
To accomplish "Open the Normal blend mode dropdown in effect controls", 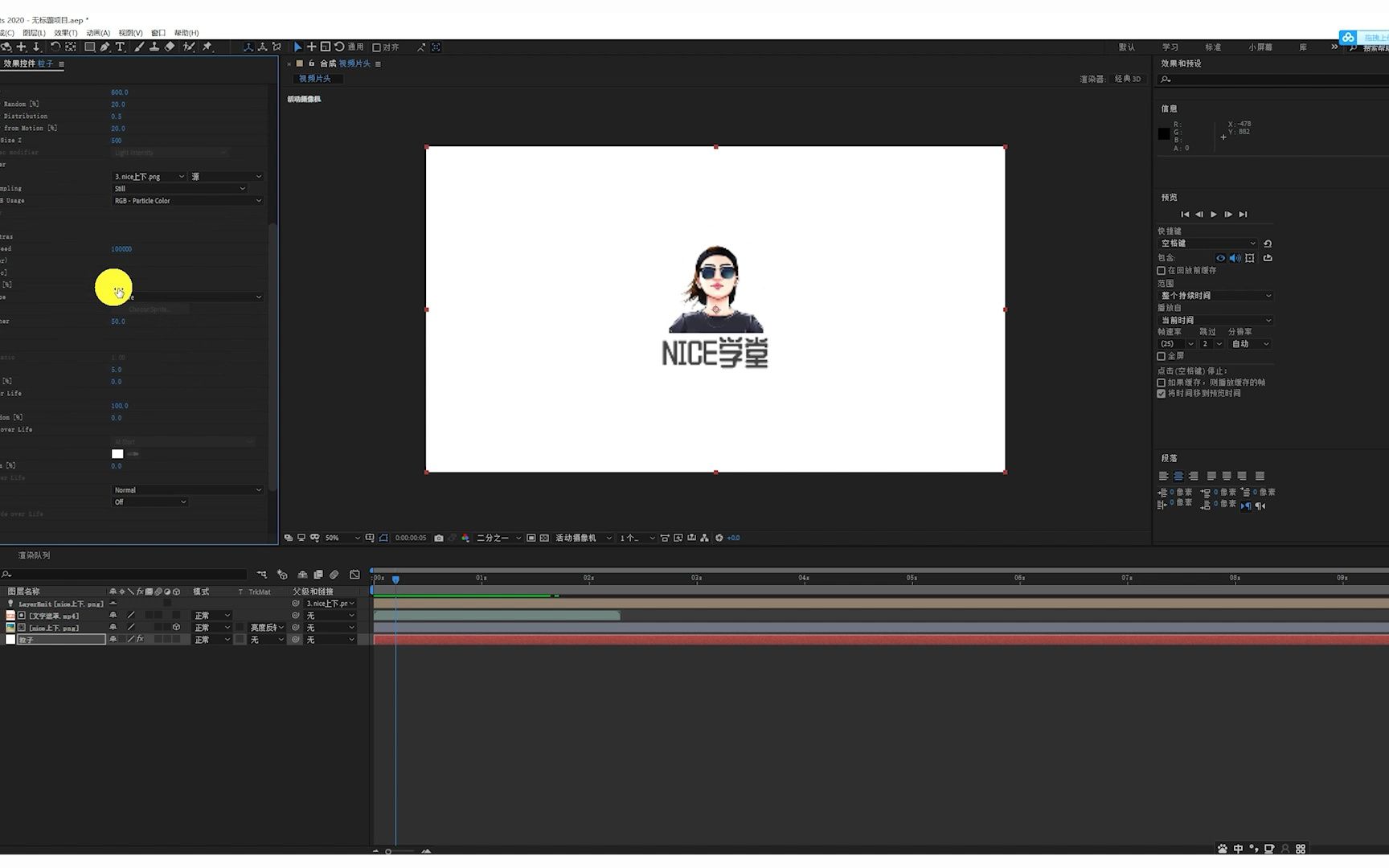I will 187,490.
